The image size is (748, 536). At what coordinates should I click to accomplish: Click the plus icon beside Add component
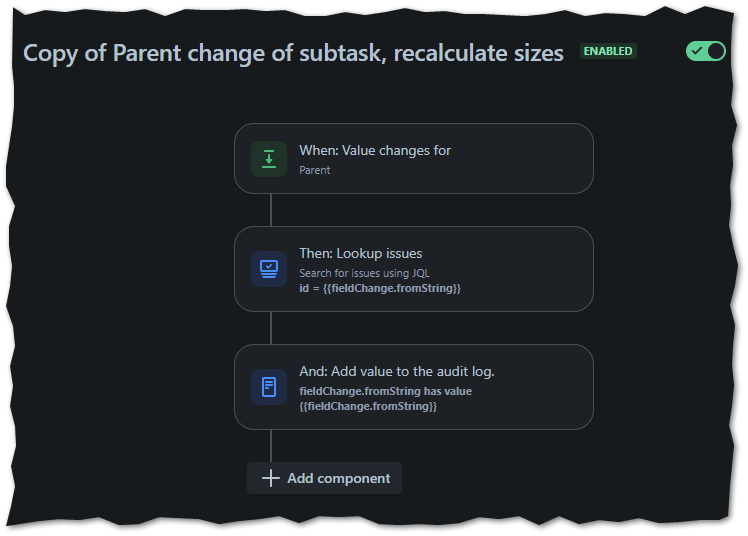pos(270,478)
